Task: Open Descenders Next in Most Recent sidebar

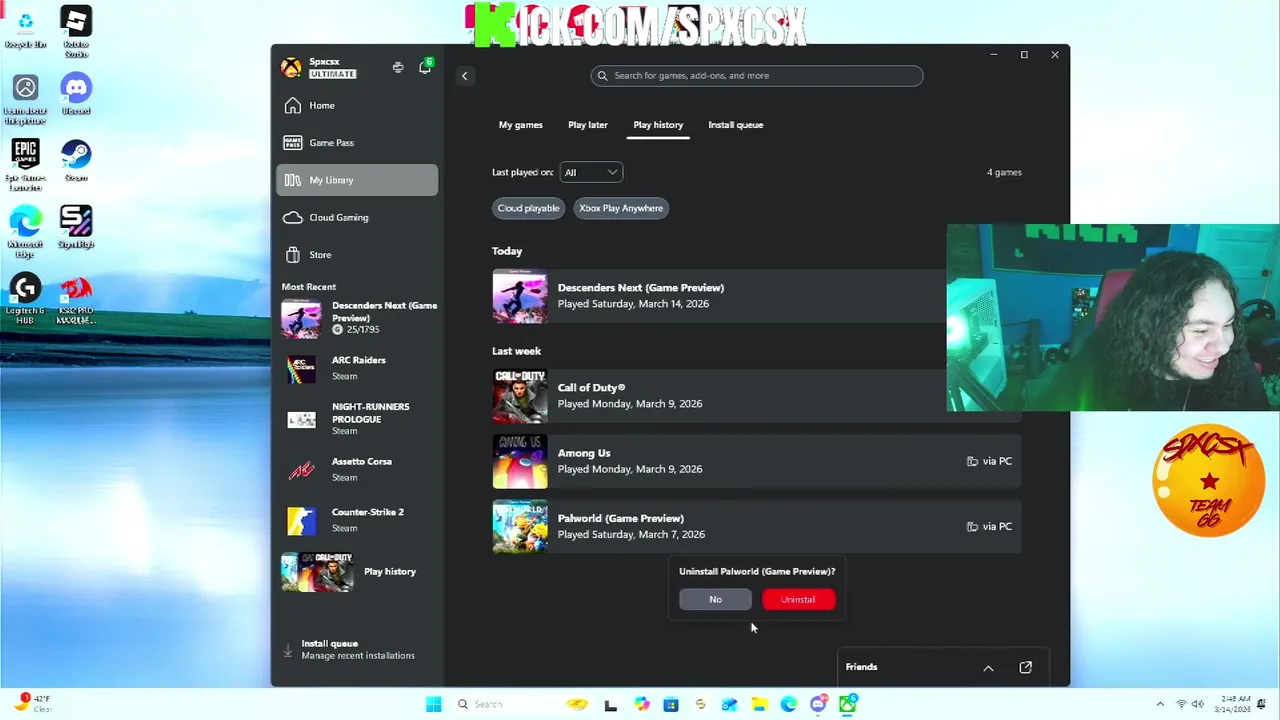Action: tap(359, 317)
